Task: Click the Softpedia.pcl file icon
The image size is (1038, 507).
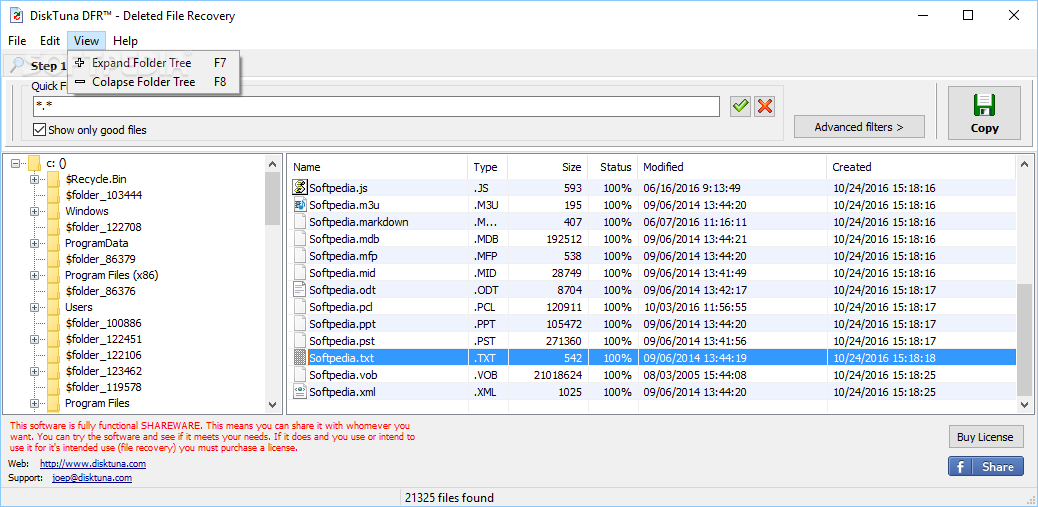Action: pyautogui.click(x=300, y=307)
